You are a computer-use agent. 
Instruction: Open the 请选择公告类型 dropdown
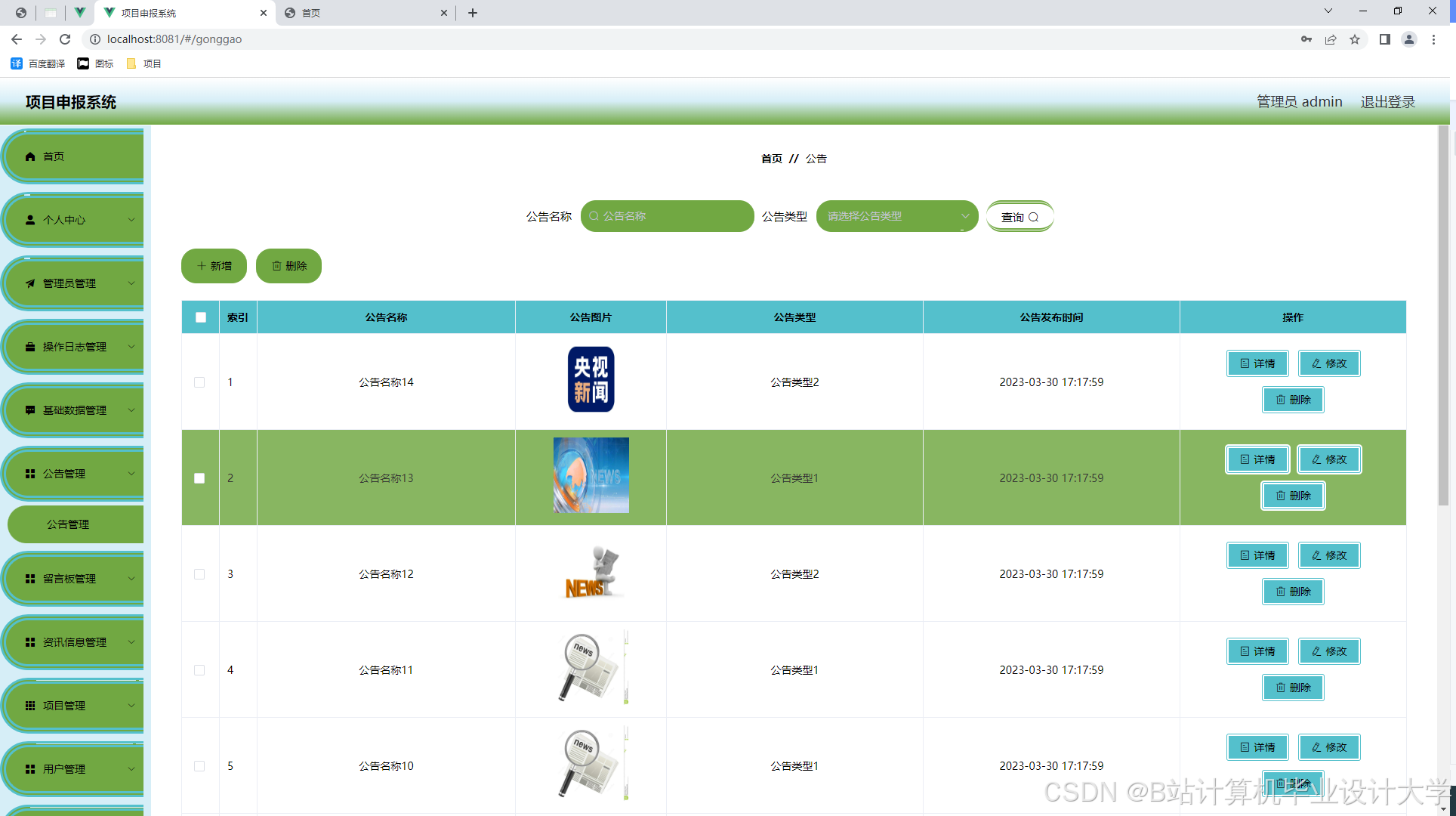(896, 216)
